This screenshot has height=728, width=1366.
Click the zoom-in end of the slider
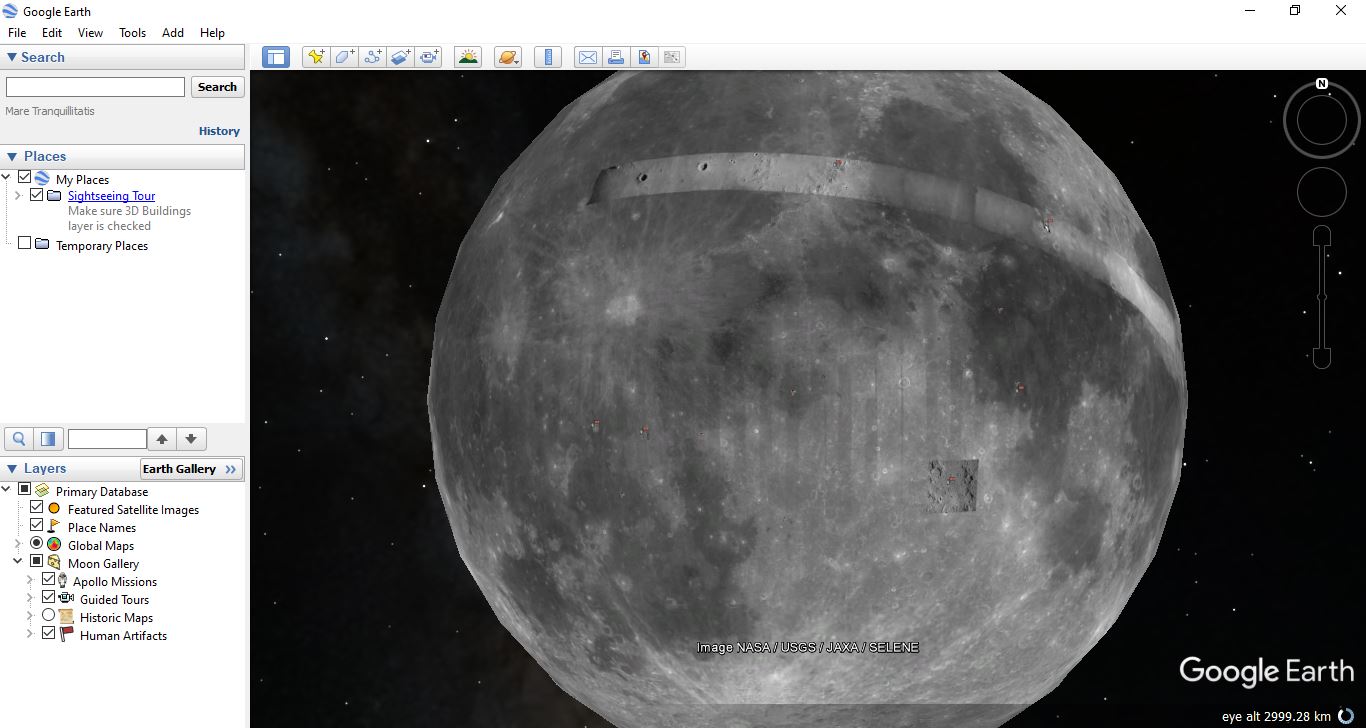(1322, 236)
